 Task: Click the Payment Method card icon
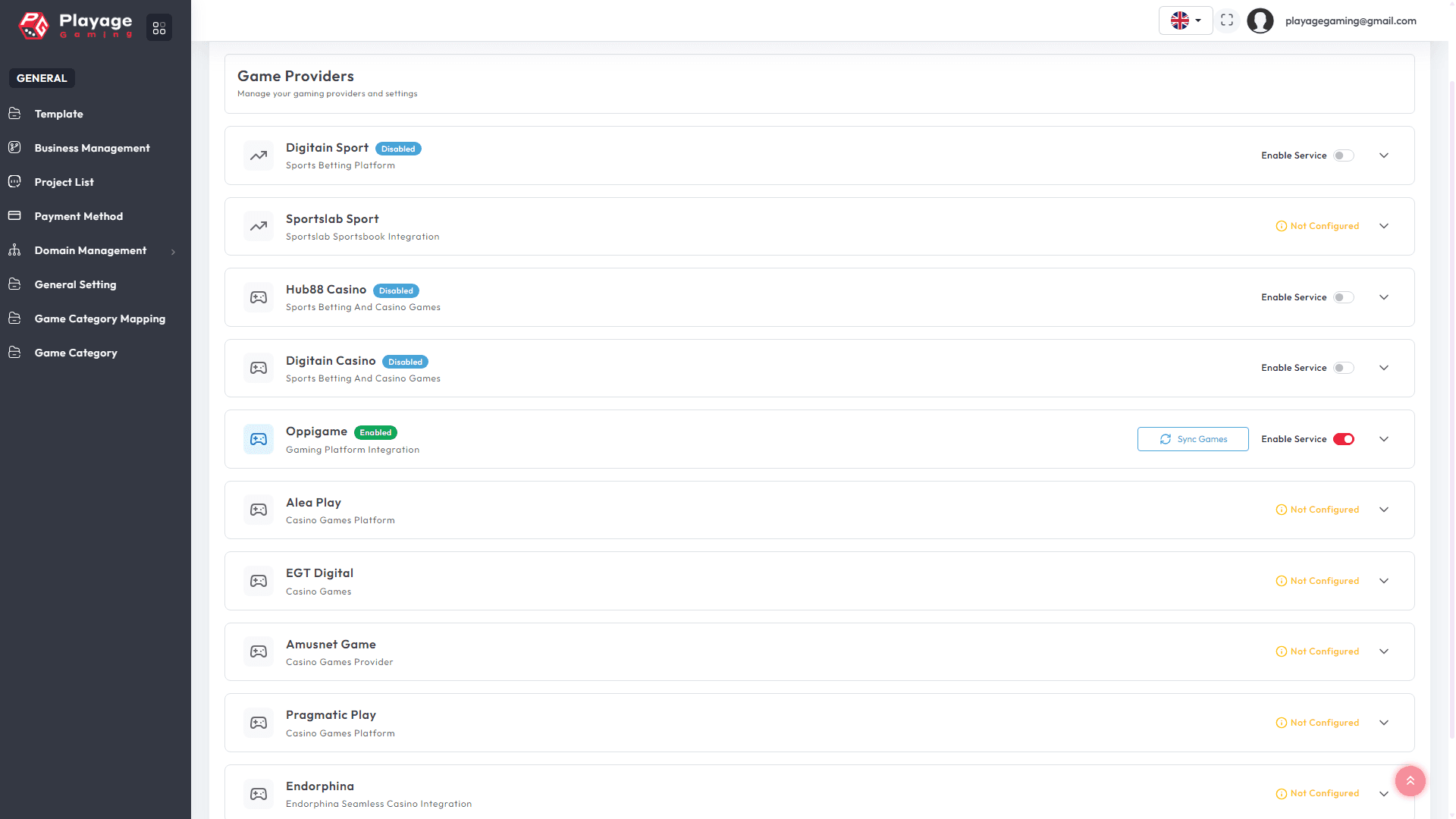click(x=14, y=216)
